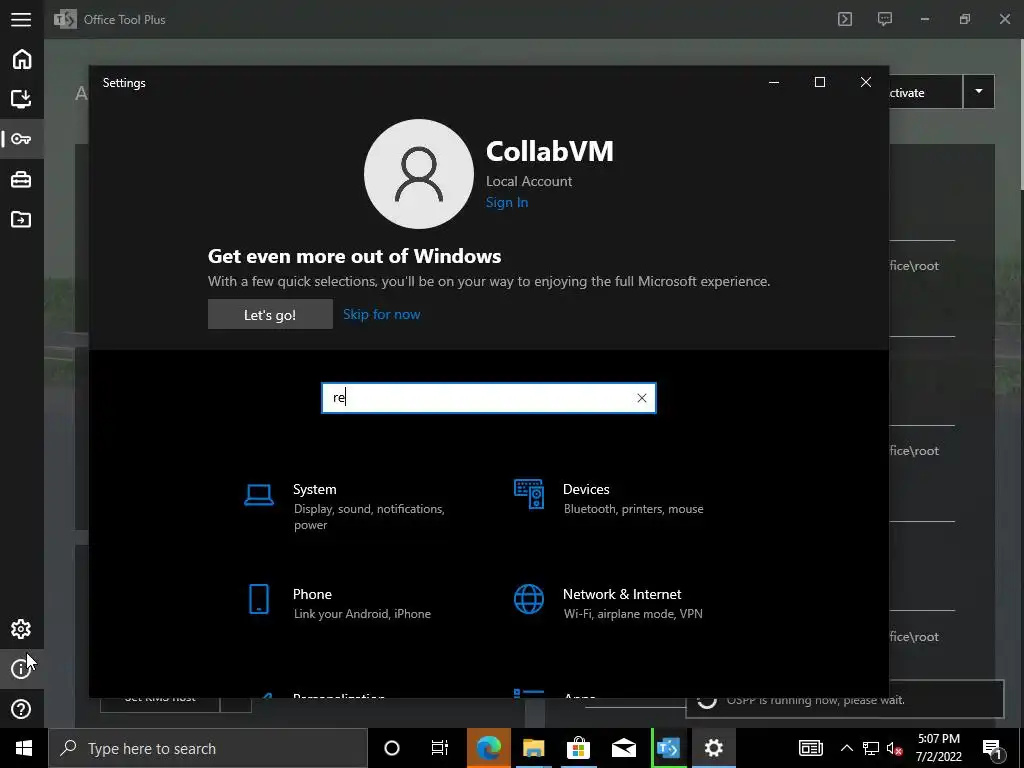
Task: Open Microsoft Store from taskbar
Action: point(579,748)
